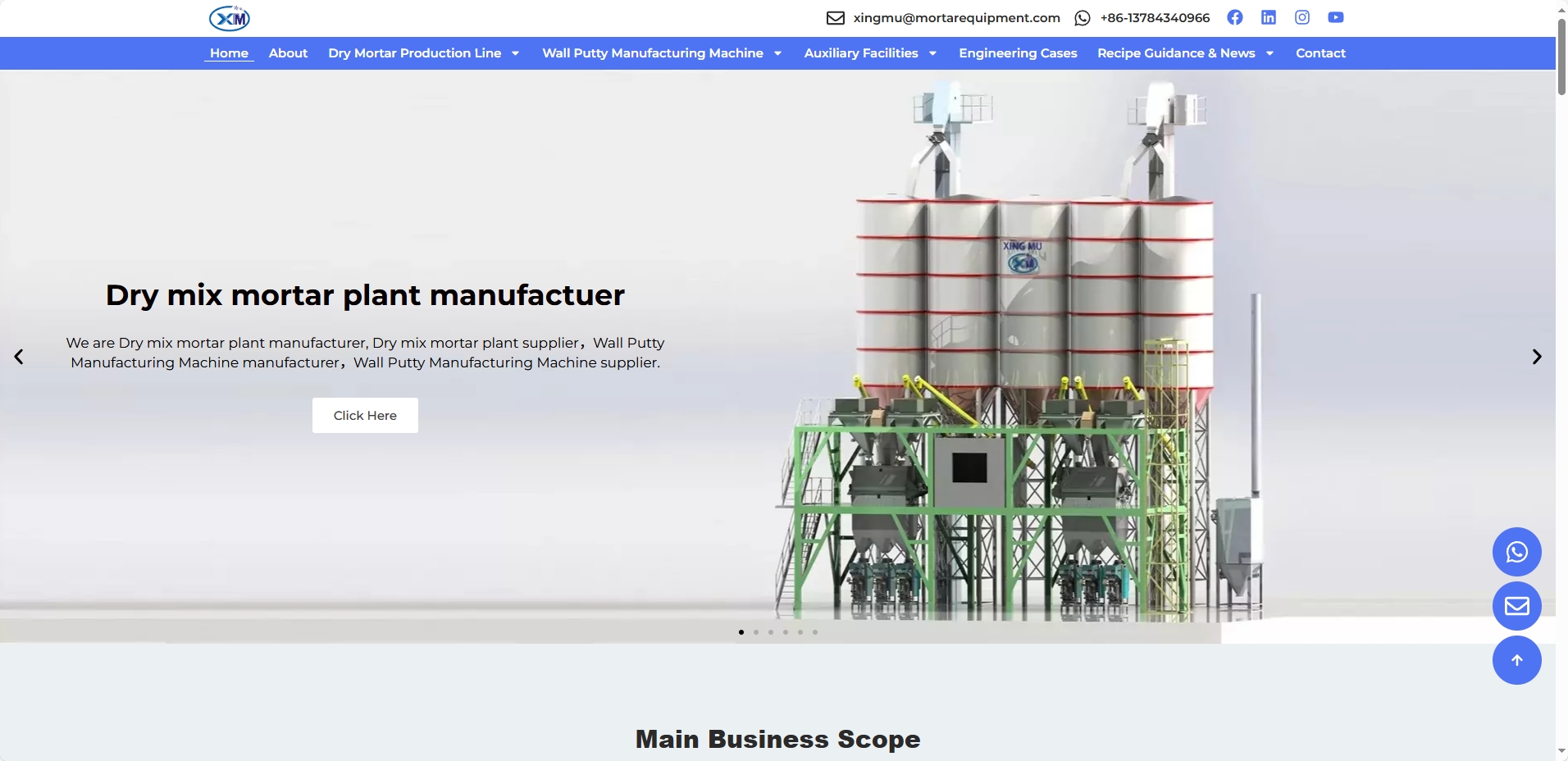Open the Facebook page icon
1568x761 pixels.
1234,17
